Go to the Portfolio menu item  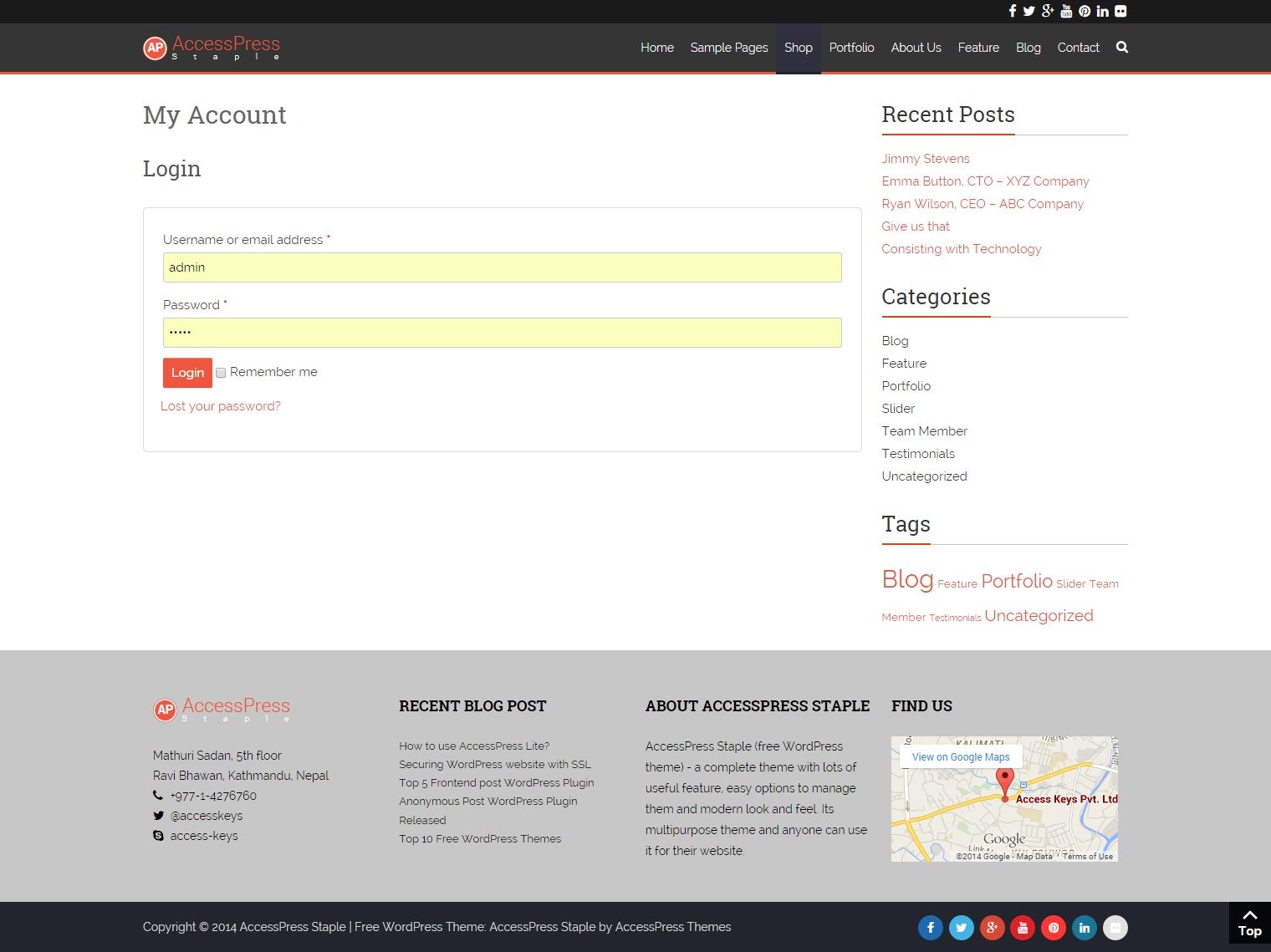click(x=851, y=48)
